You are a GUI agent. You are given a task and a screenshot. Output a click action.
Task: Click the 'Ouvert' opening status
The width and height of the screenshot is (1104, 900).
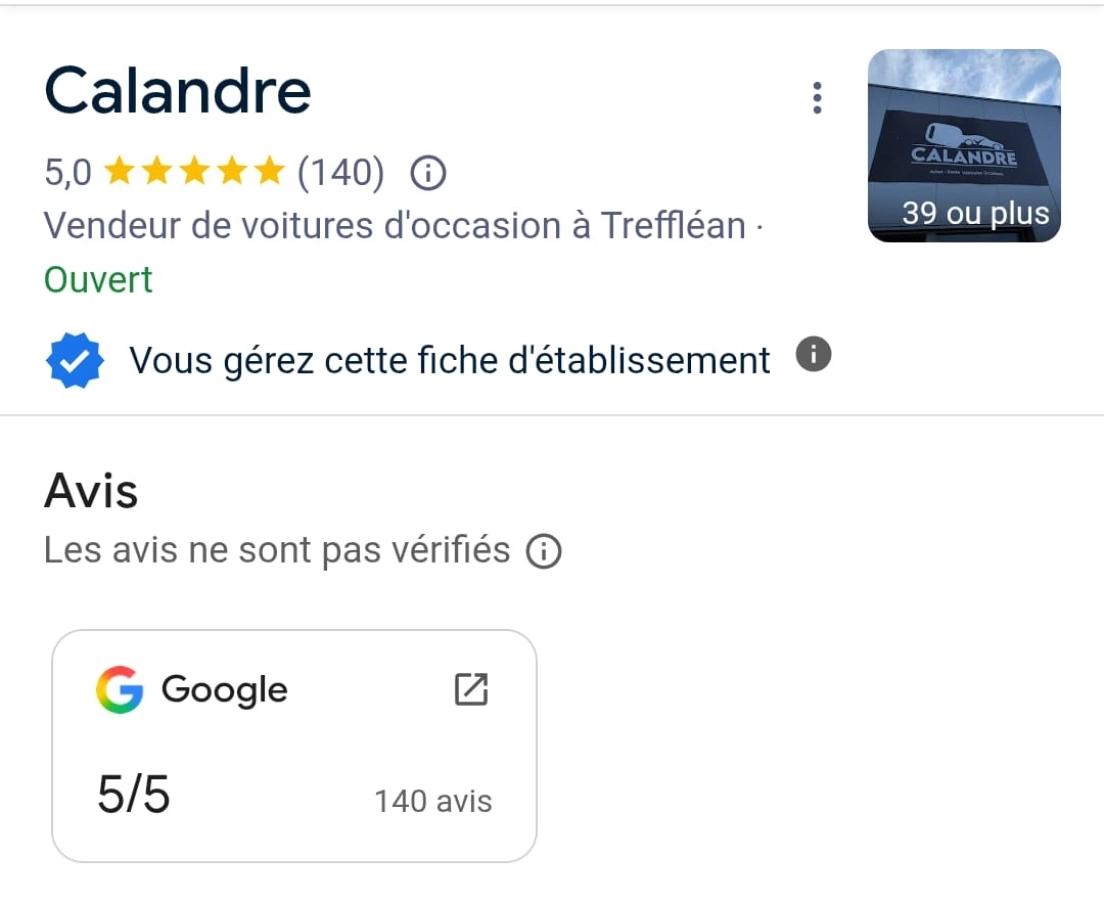coord(97,280)
